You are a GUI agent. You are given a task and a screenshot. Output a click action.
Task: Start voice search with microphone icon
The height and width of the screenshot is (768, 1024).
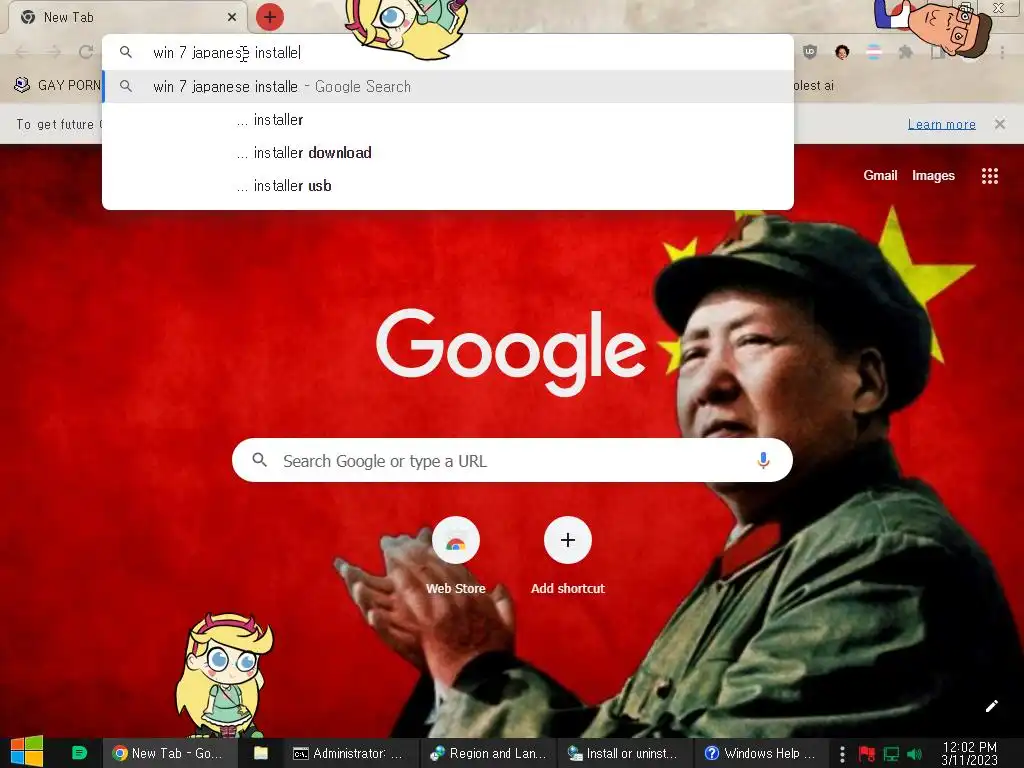click(763, 460)
